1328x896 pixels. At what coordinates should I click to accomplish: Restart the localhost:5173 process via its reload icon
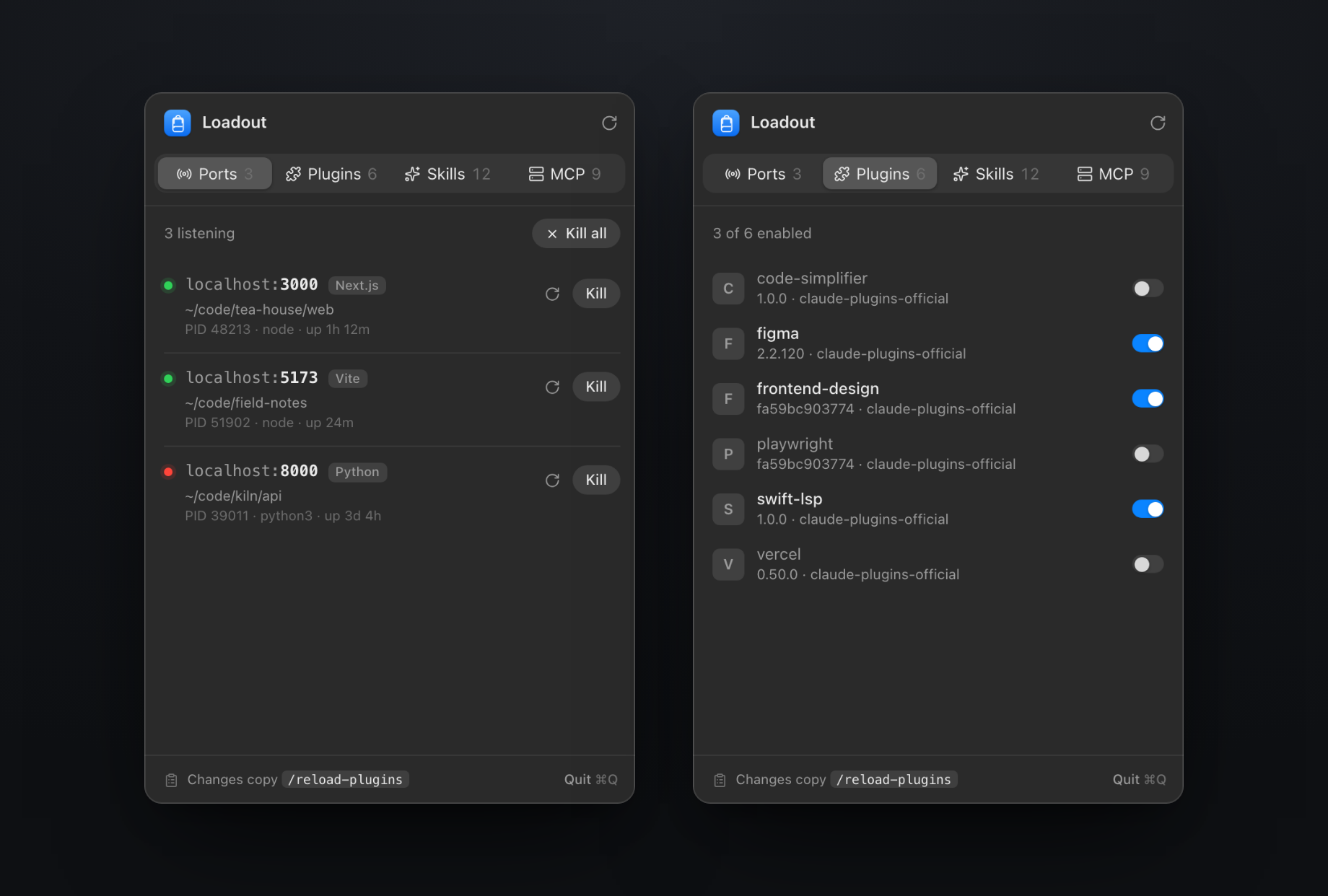[x=552, y=387]
